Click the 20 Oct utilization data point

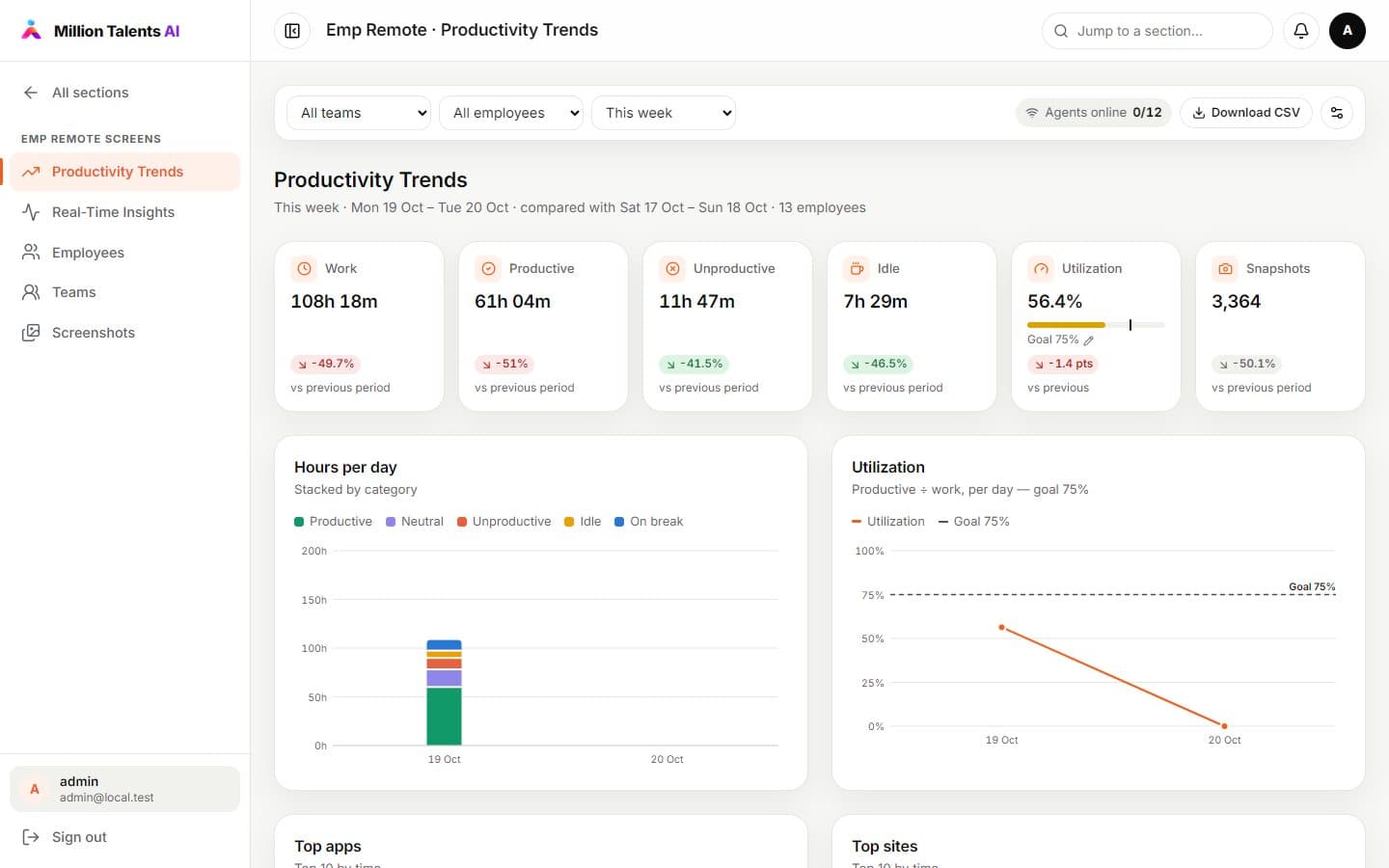(x=1225, y=726)
